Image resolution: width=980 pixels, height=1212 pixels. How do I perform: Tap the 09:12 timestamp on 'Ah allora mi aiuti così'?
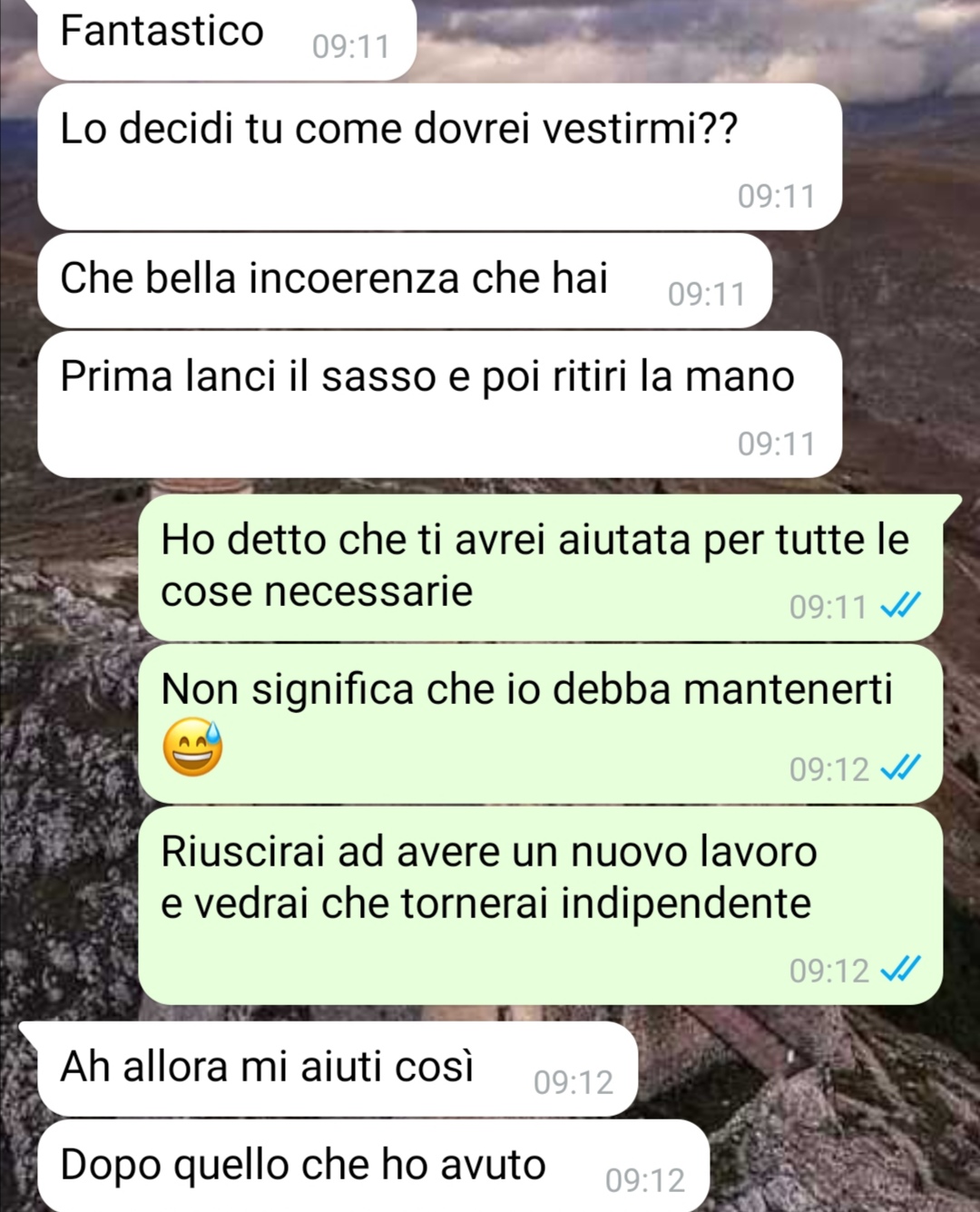pos(573,1082)
